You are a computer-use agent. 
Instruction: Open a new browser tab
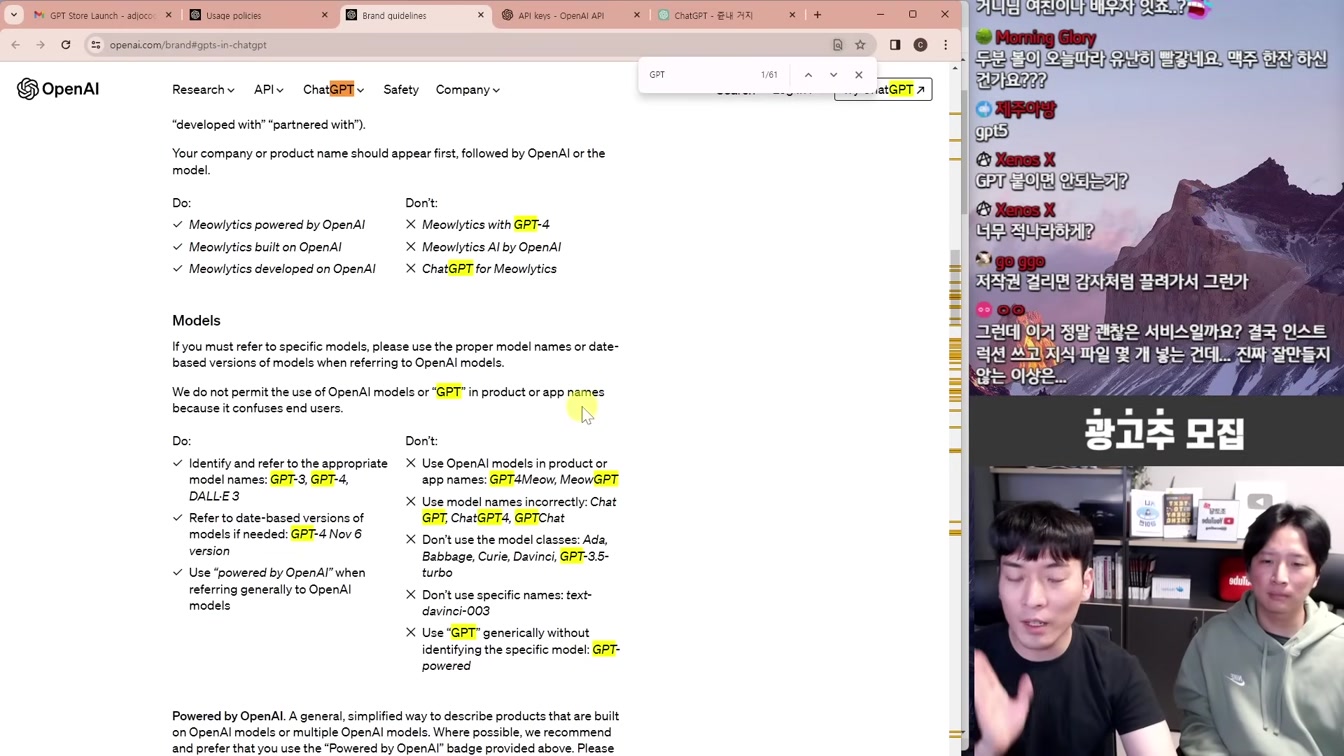point(818,15)
